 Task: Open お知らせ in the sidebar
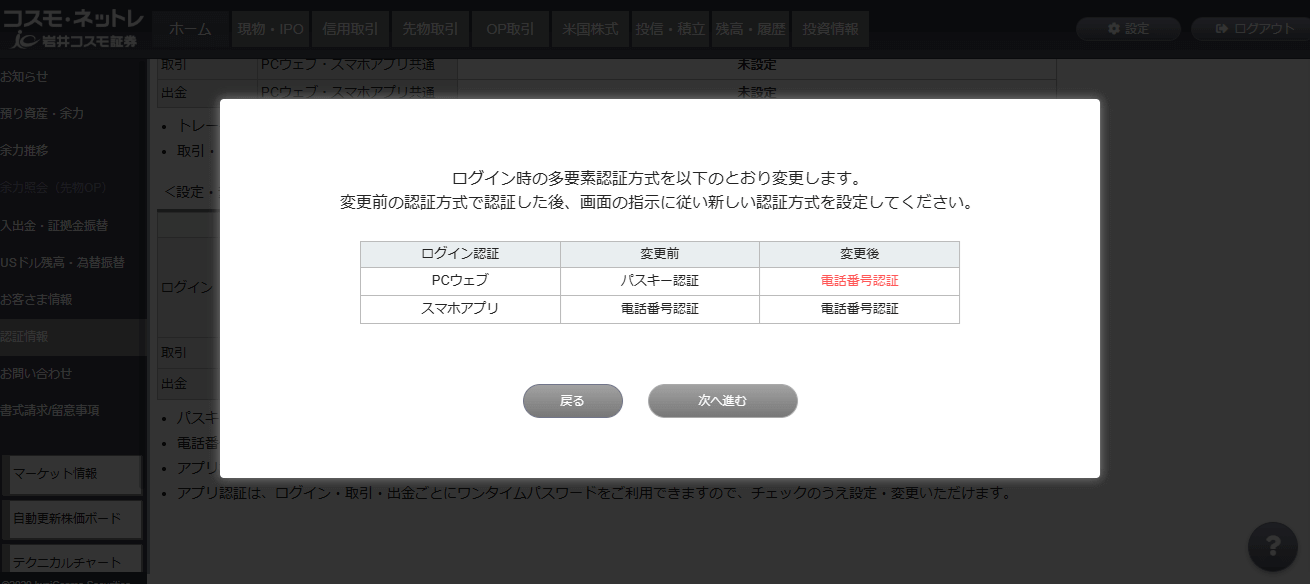click(x=25, y=76)
